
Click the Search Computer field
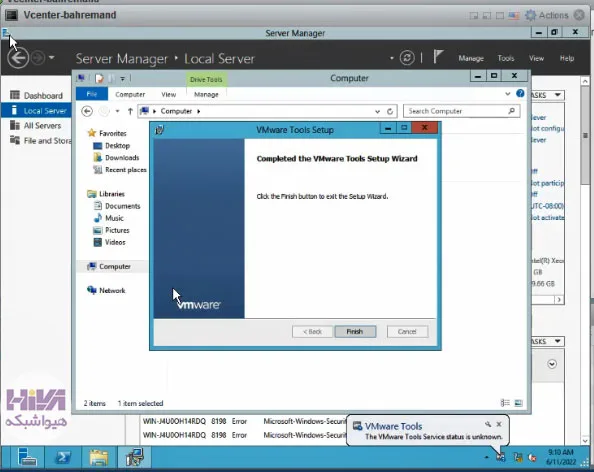point(461,111)
